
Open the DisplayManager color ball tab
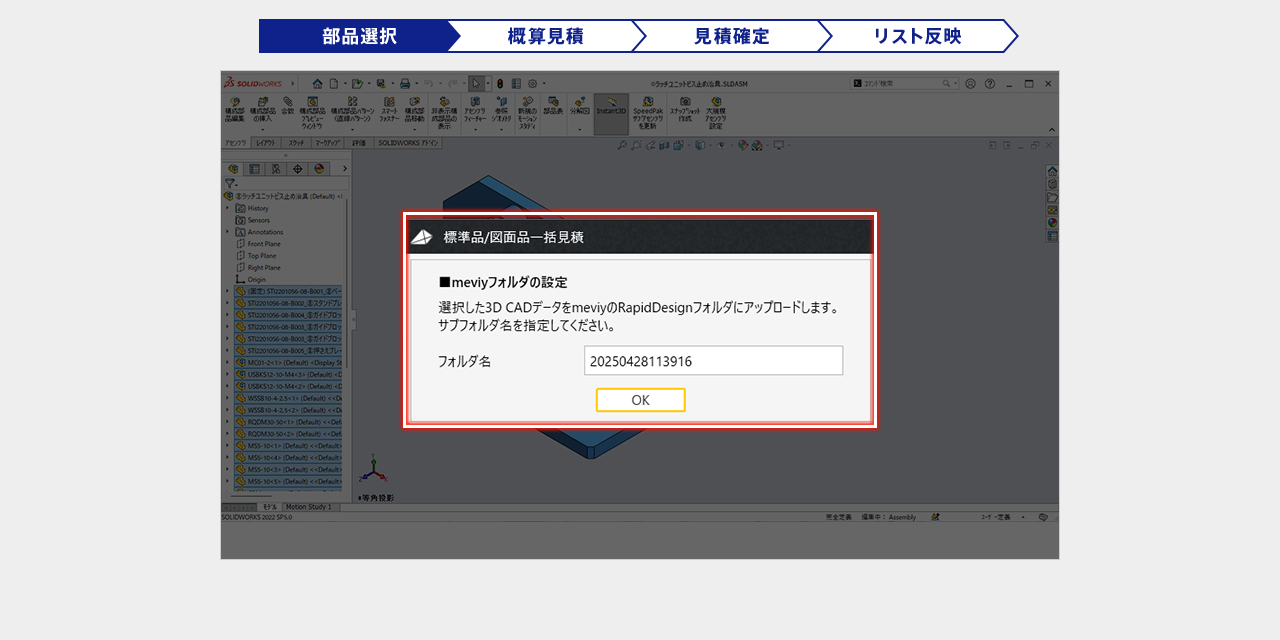(318, 169)
